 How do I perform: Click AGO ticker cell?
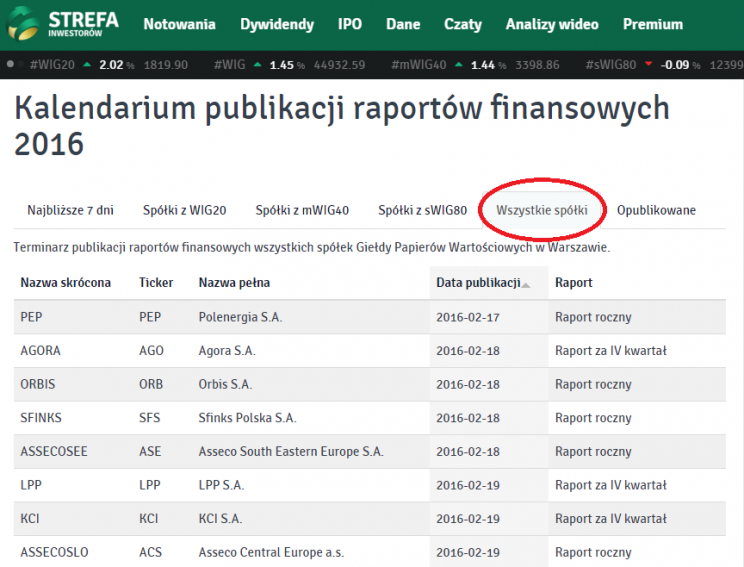click(x=151, y=351)
